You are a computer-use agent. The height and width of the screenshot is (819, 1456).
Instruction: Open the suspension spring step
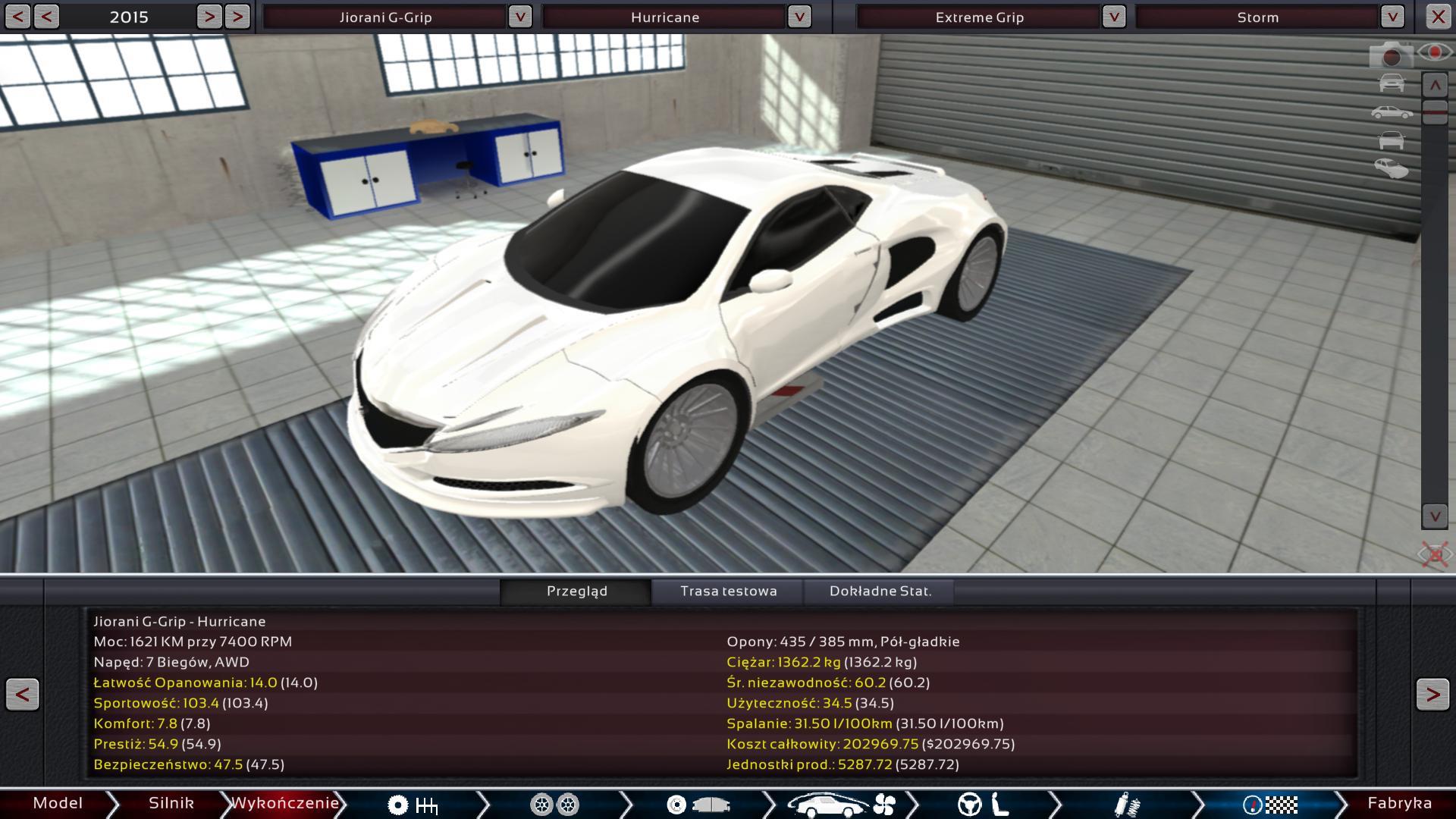(x=1127, y=804)
